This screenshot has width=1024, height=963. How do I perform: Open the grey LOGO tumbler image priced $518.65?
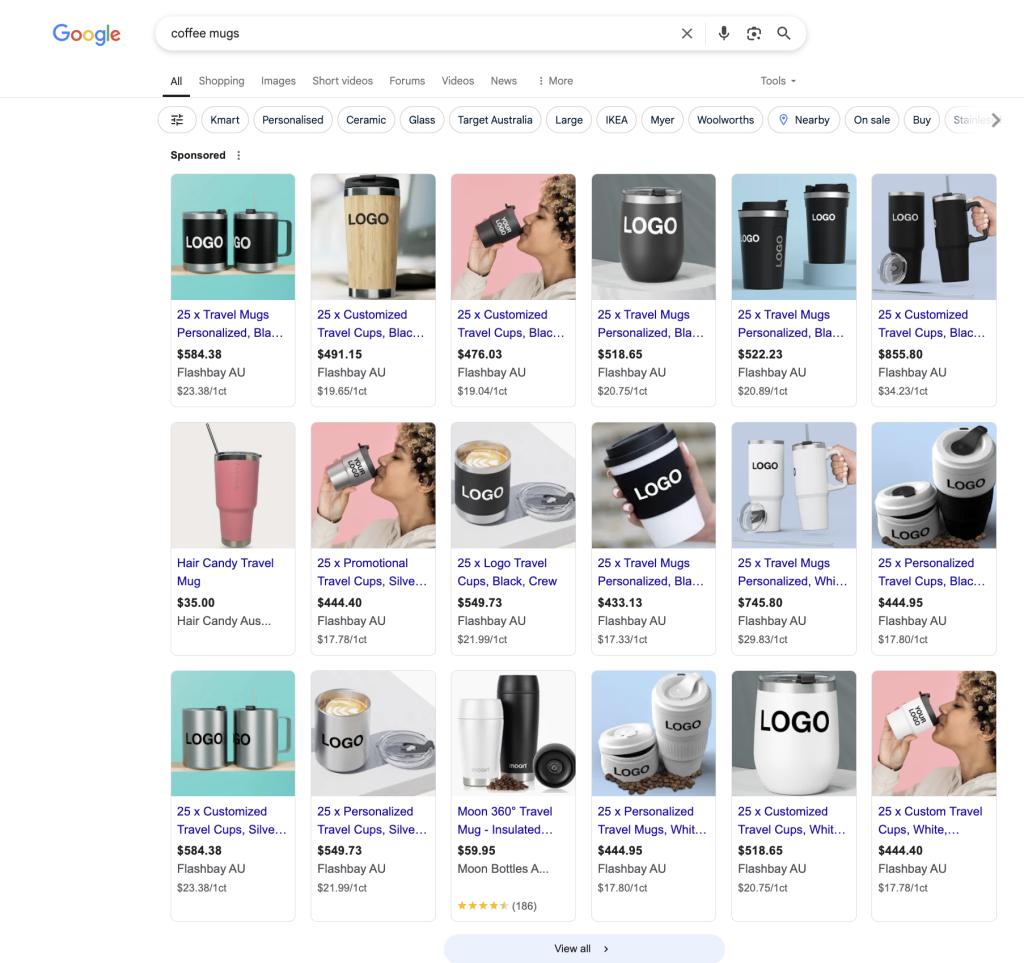click(654, 237)
